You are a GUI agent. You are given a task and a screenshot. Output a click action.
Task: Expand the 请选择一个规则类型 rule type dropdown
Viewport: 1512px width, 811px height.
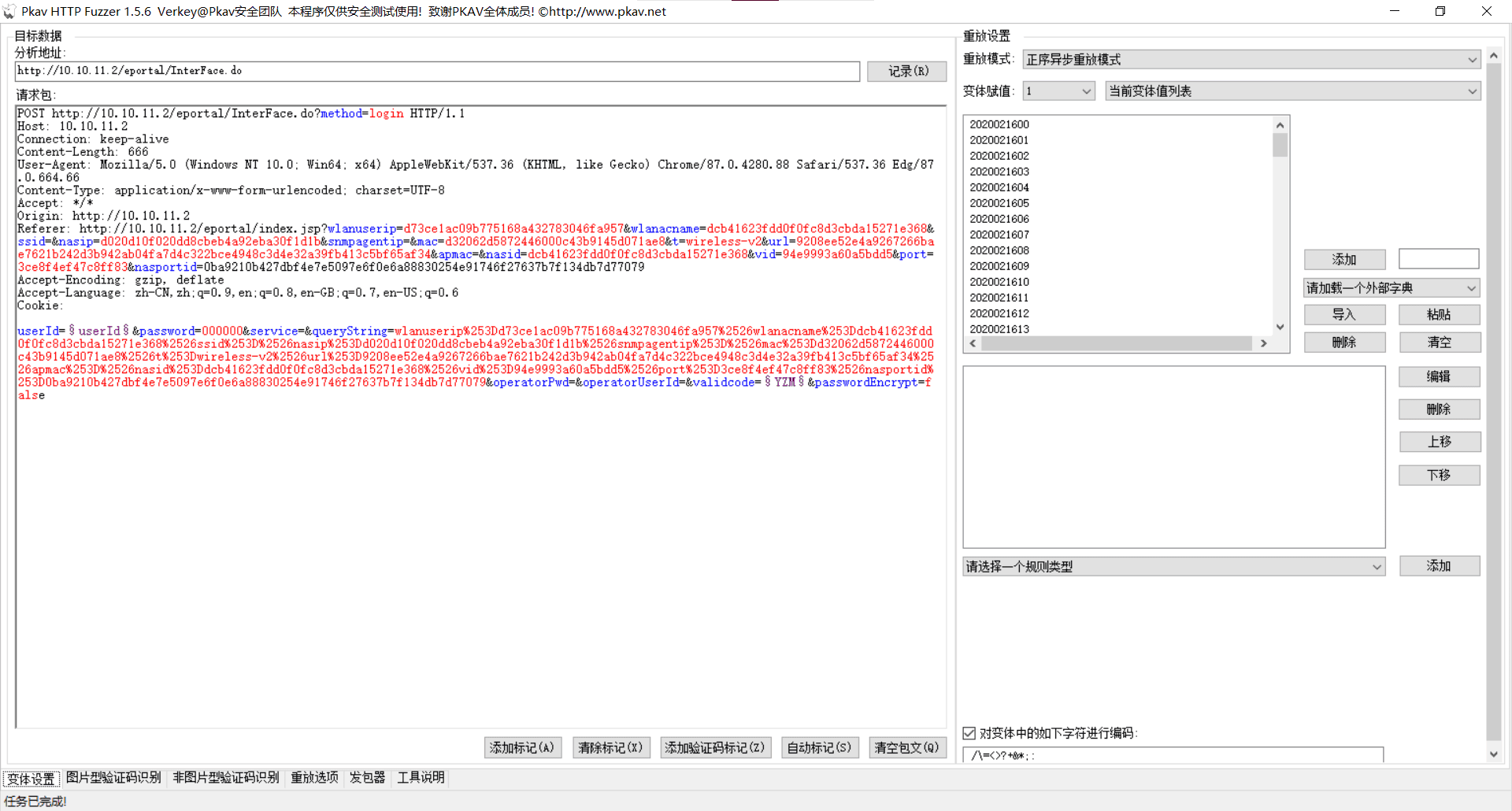click(x=1173, y=566)
